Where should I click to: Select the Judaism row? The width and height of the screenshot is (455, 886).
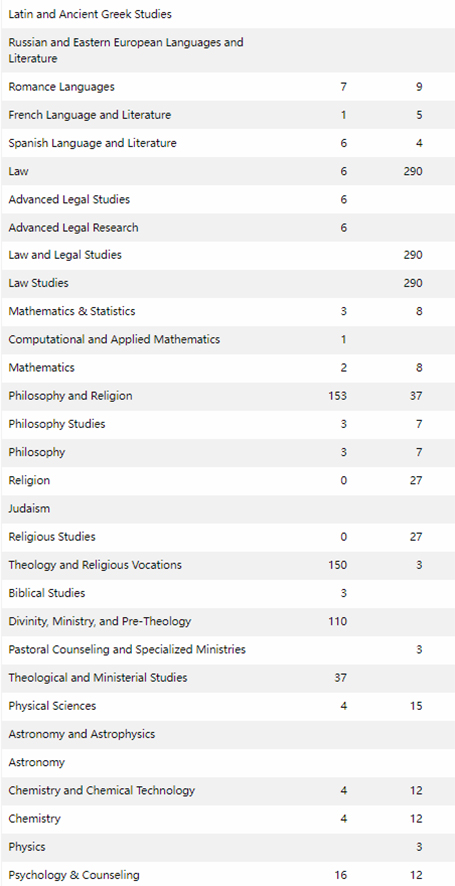coord(228,509)
